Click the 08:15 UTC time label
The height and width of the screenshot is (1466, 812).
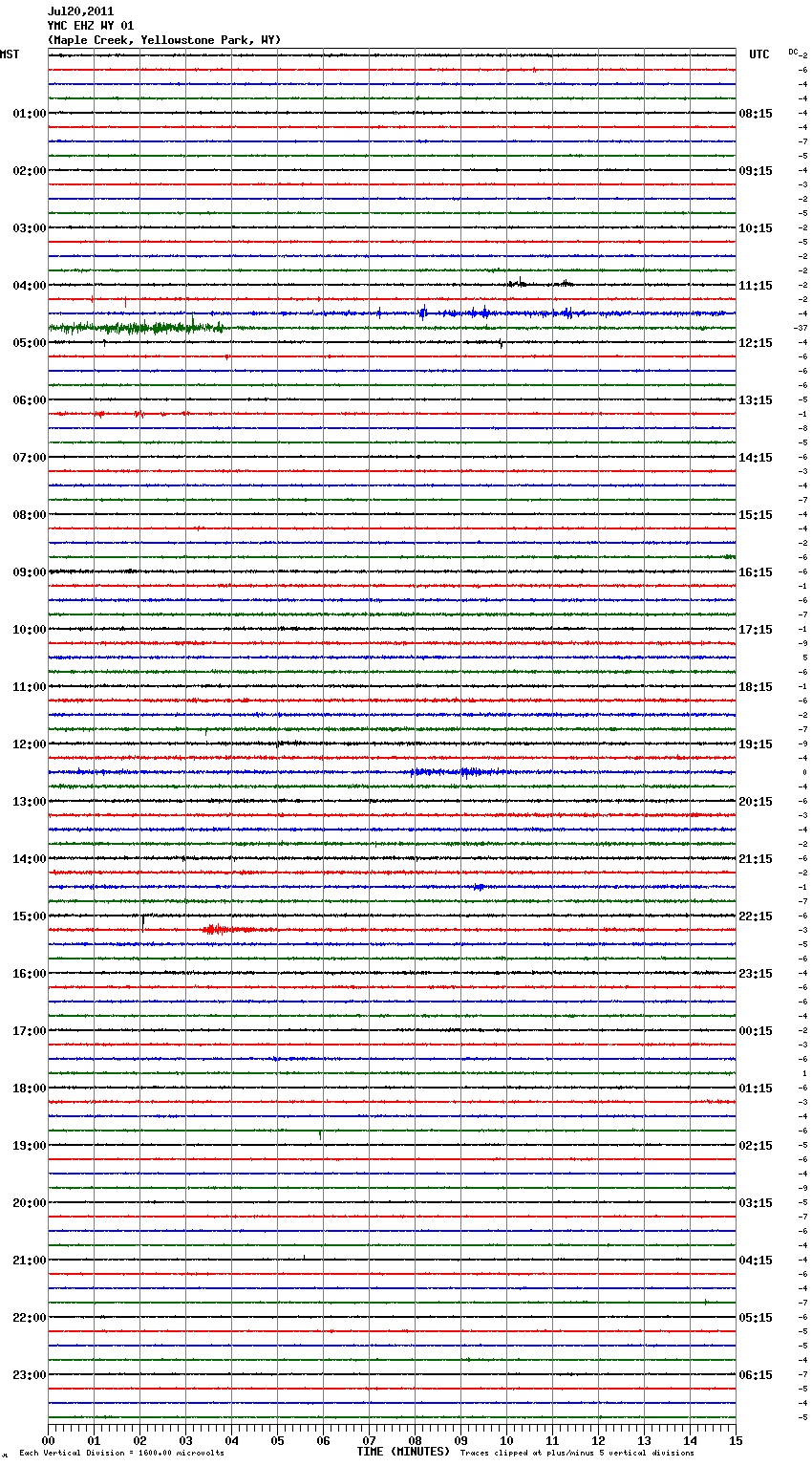coord(756,114)
